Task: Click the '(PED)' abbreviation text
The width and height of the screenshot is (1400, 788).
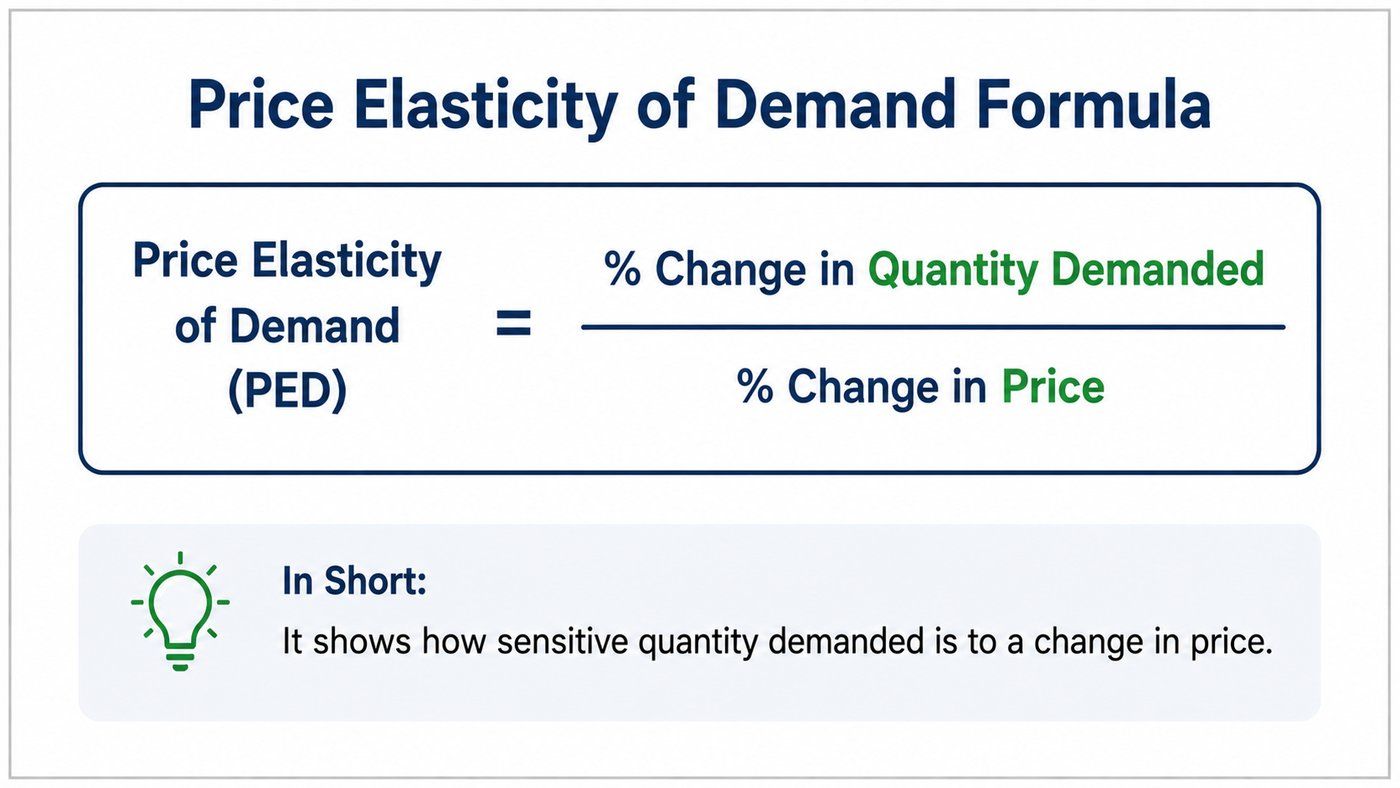Action: [287, 391]
